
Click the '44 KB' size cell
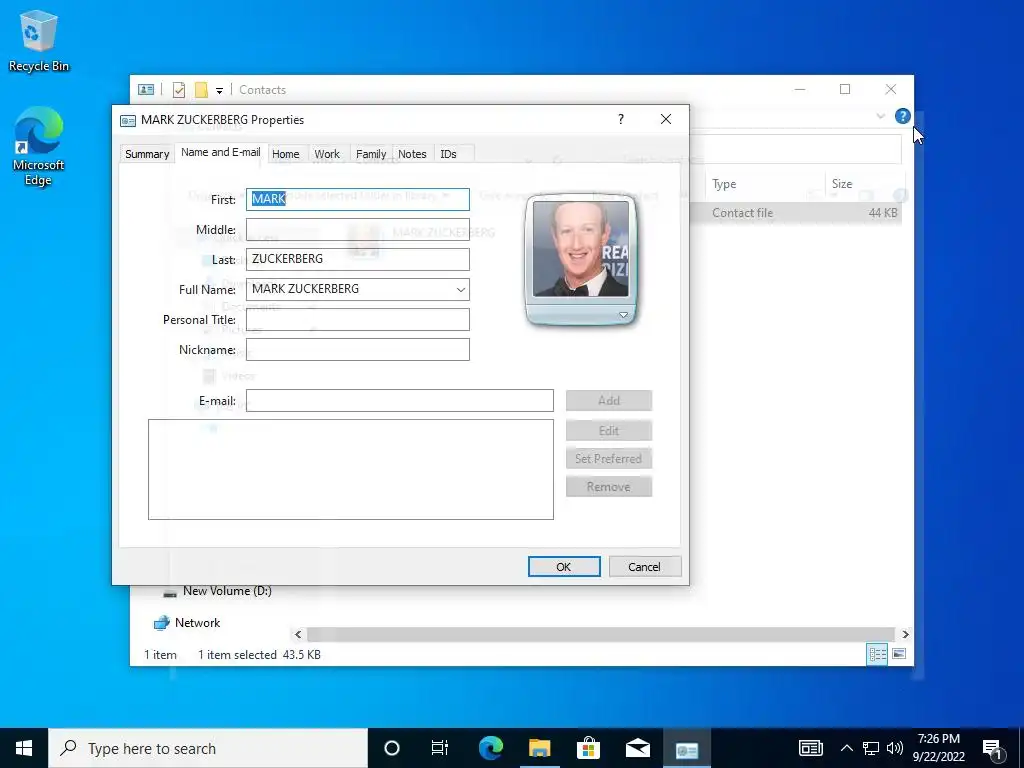[x=883, y=213]
